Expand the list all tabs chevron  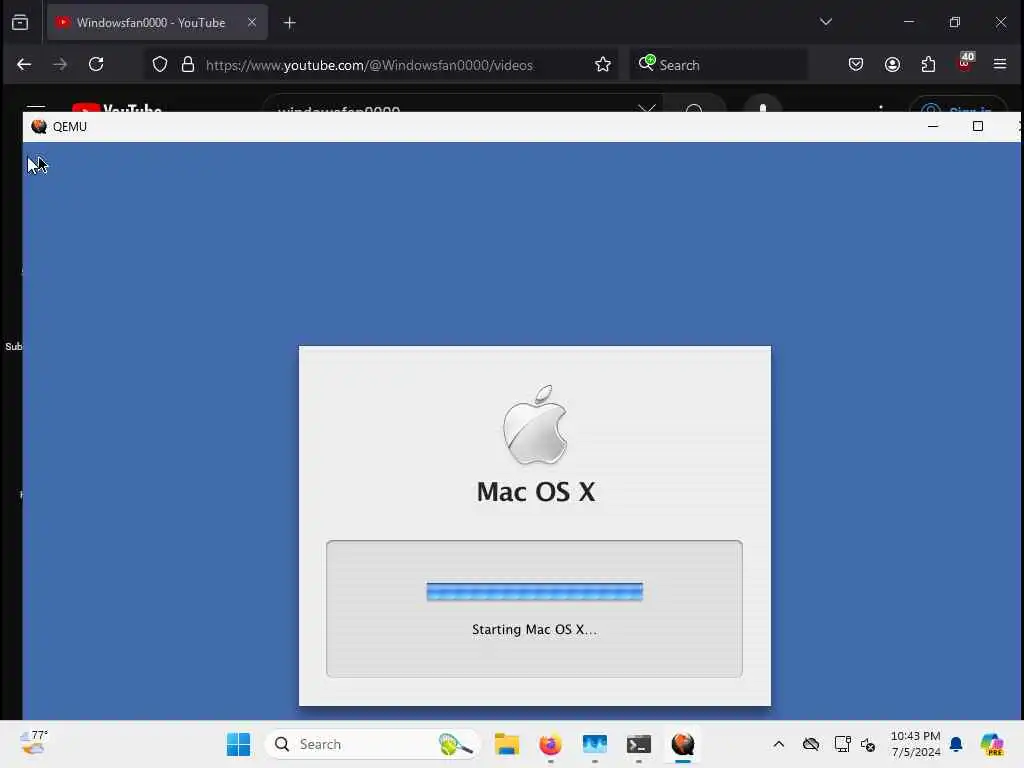825,22
